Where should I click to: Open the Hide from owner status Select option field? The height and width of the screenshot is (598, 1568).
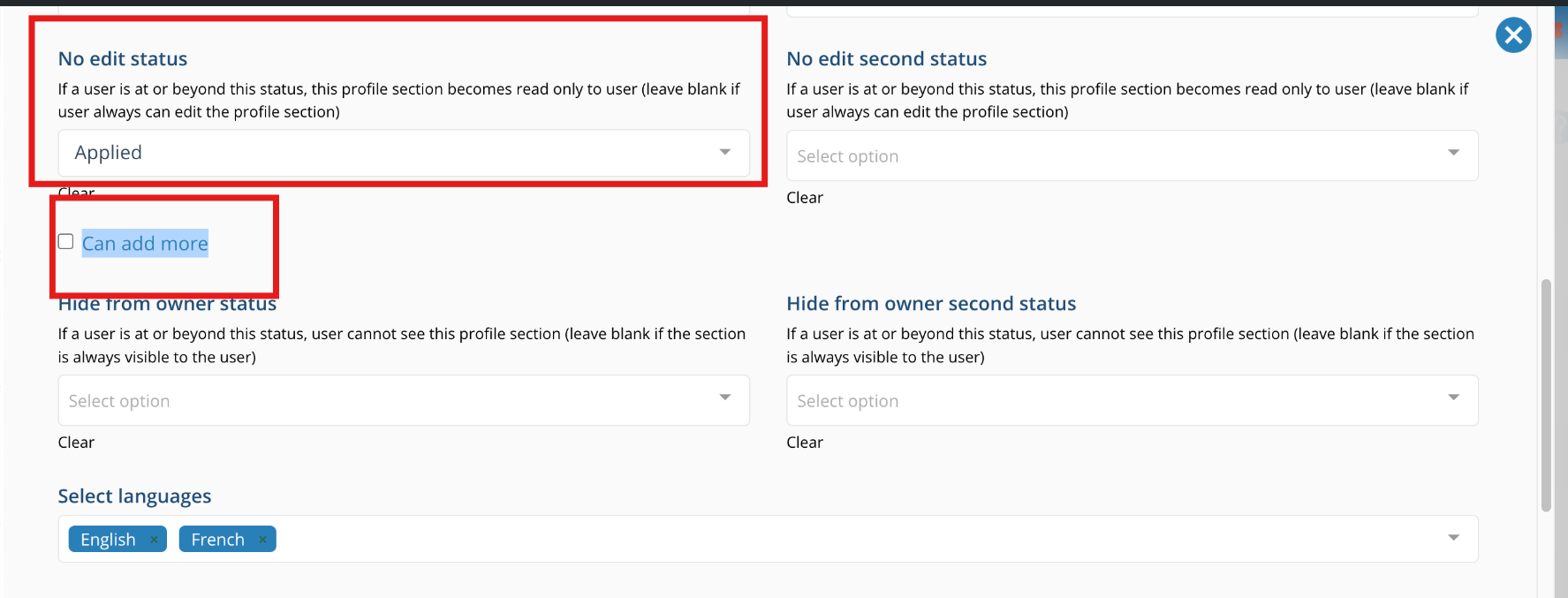pos(389,401)
